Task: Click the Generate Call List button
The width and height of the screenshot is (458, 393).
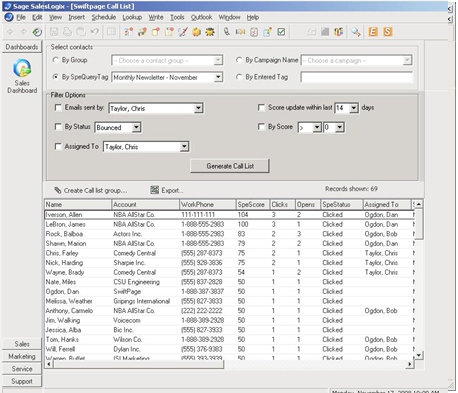Action: (x=230, y=166)
